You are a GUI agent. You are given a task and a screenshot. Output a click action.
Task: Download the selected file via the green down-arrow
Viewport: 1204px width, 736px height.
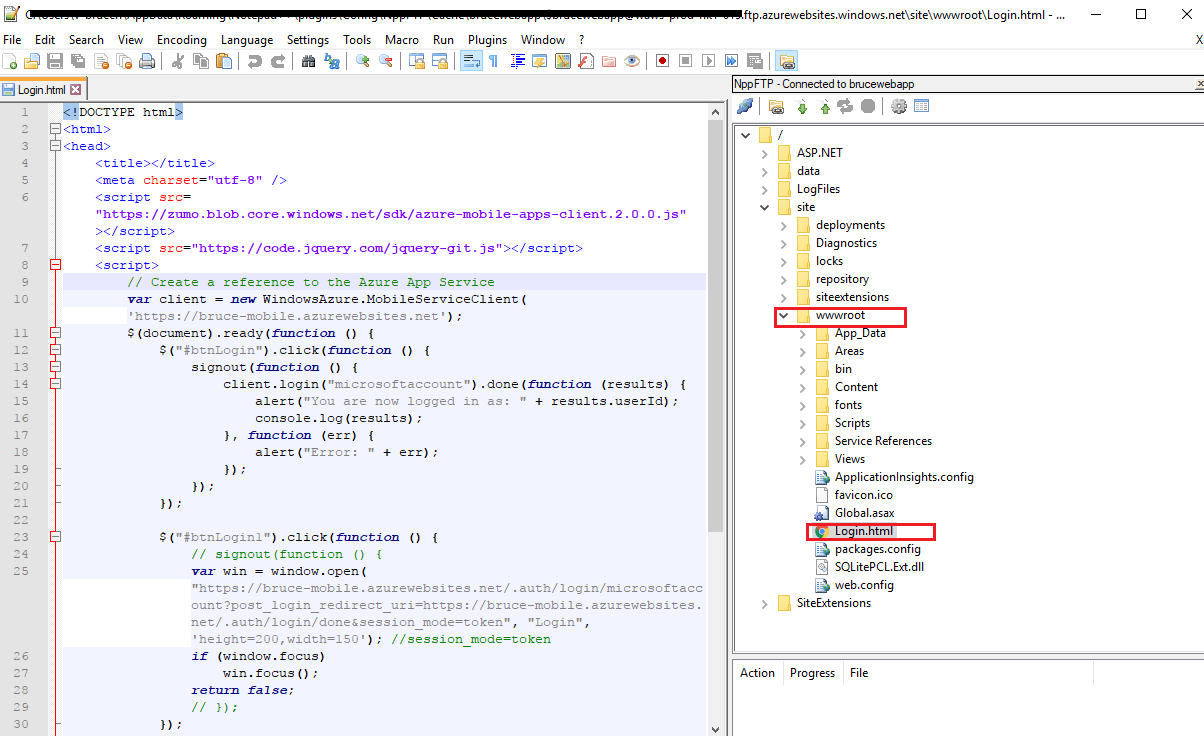coord(802,107)
